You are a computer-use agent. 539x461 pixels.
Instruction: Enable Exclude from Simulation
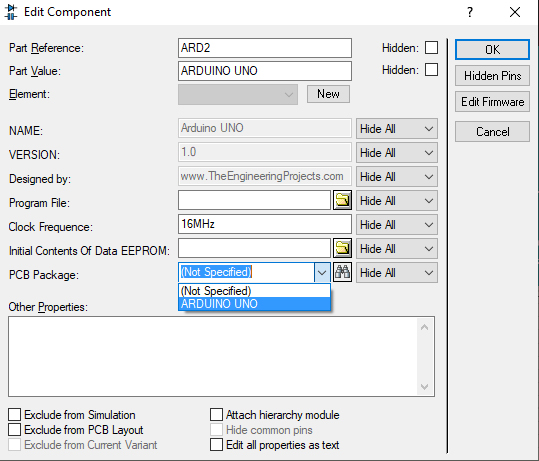click(14, 415)
